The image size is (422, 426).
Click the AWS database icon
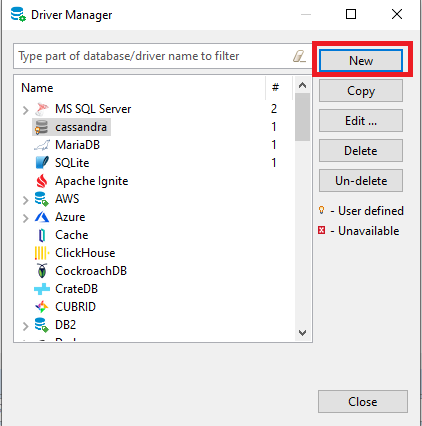click(42, 199)
